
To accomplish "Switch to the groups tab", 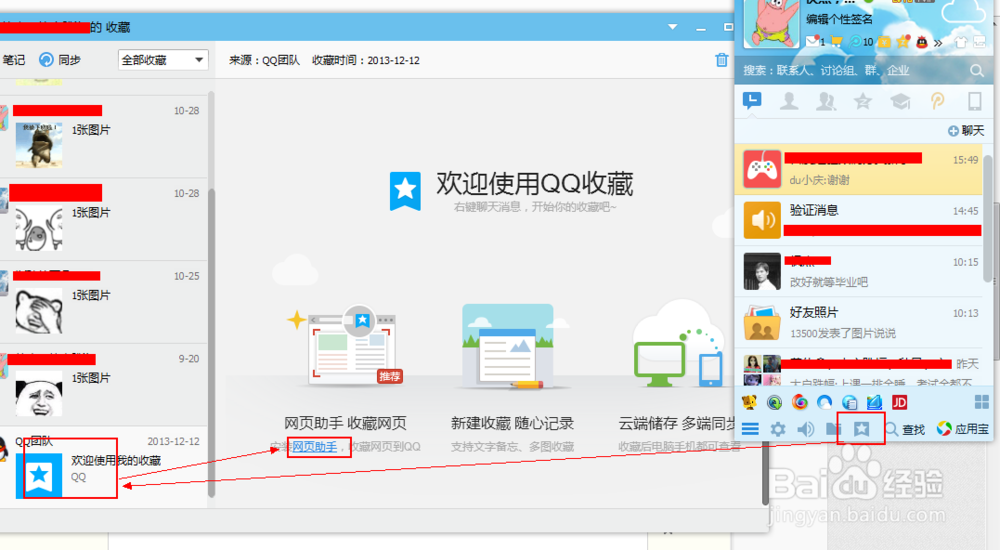I will 826,101.
